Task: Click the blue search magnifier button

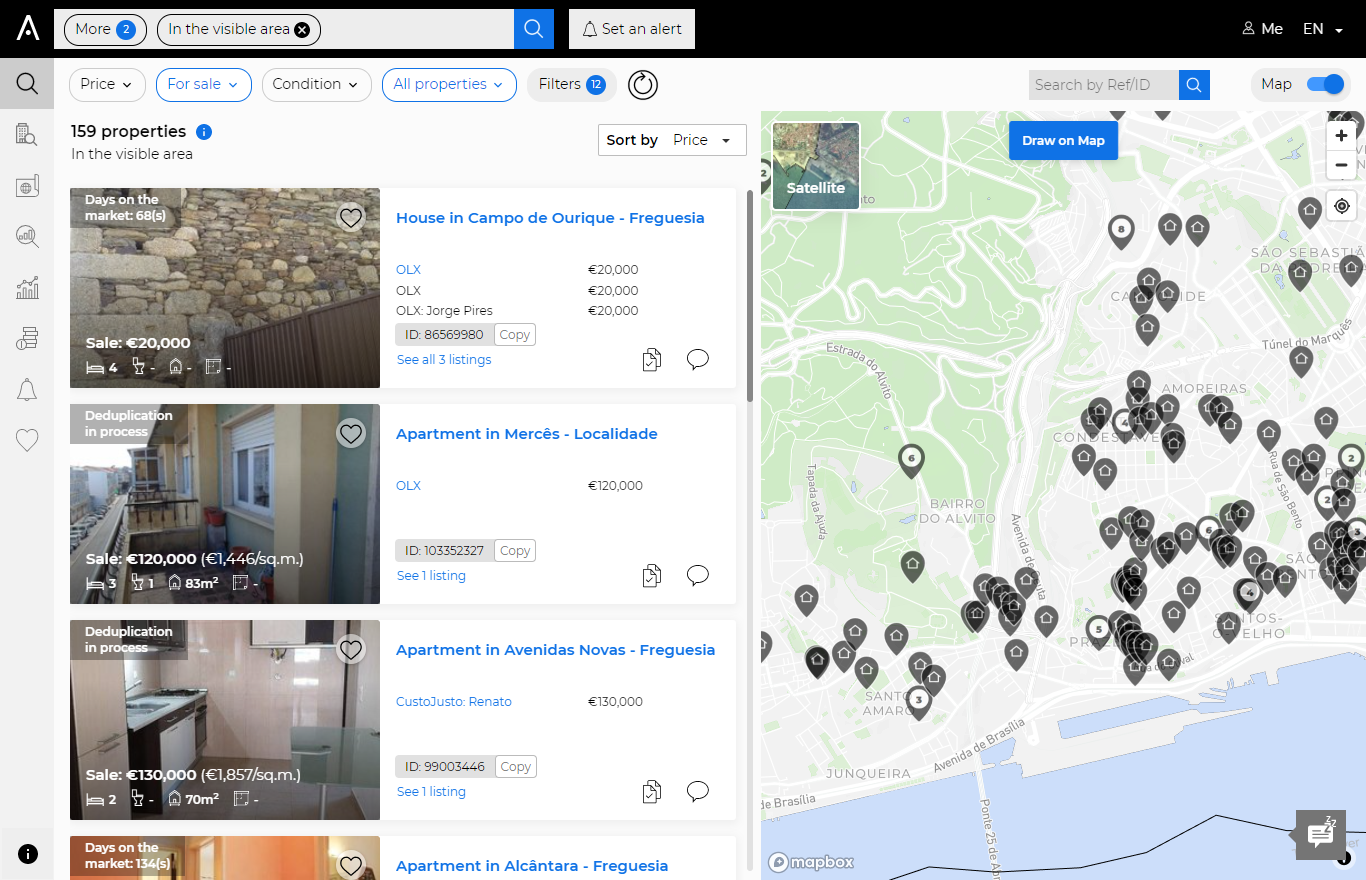Action: [533, 29]
